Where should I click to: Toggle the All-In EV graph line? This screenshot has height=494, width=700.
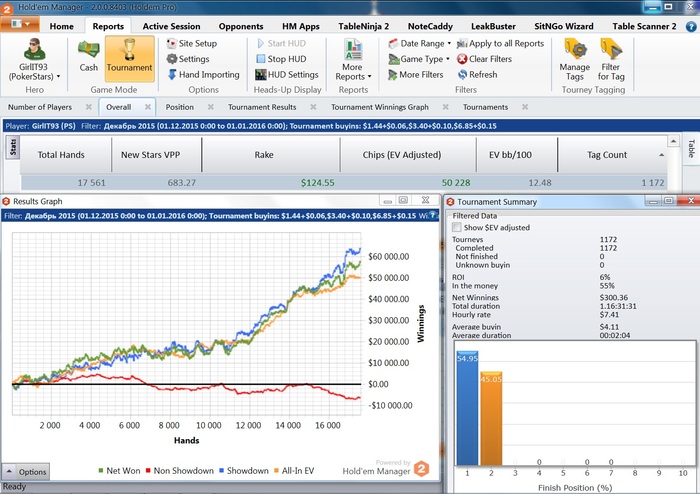click(294, 471)
